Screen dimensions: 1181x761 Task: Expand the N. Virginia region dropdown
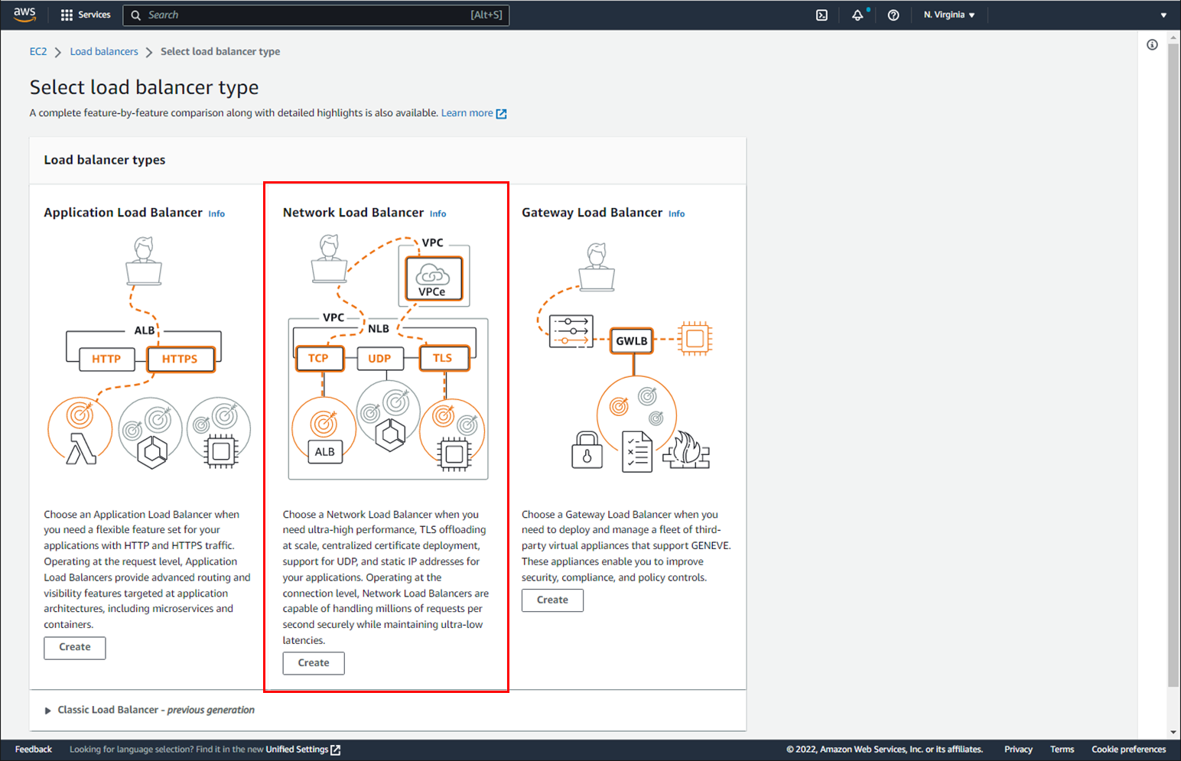click(948, 14)
